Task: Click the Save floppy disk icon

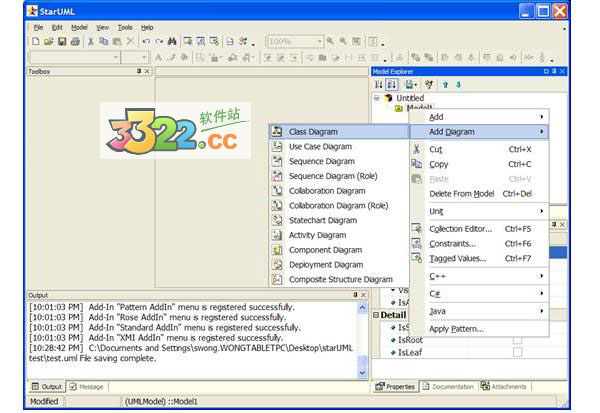Action: [62, 41]
